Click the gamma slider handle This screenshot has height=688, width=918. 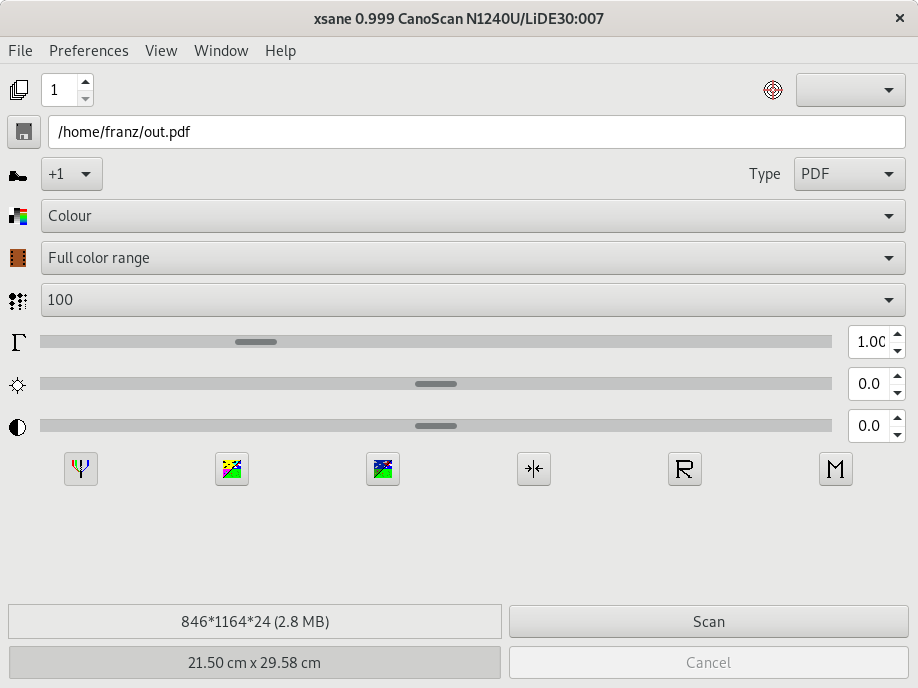256,342
